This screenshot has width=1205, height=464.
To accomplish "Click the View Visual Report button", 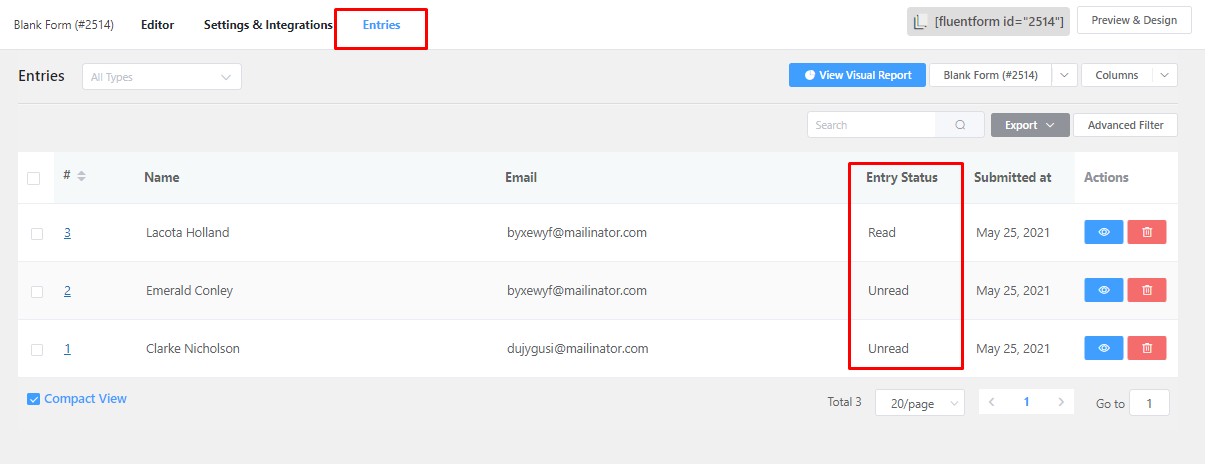I will pyautogui.click(x=857, y=75).
